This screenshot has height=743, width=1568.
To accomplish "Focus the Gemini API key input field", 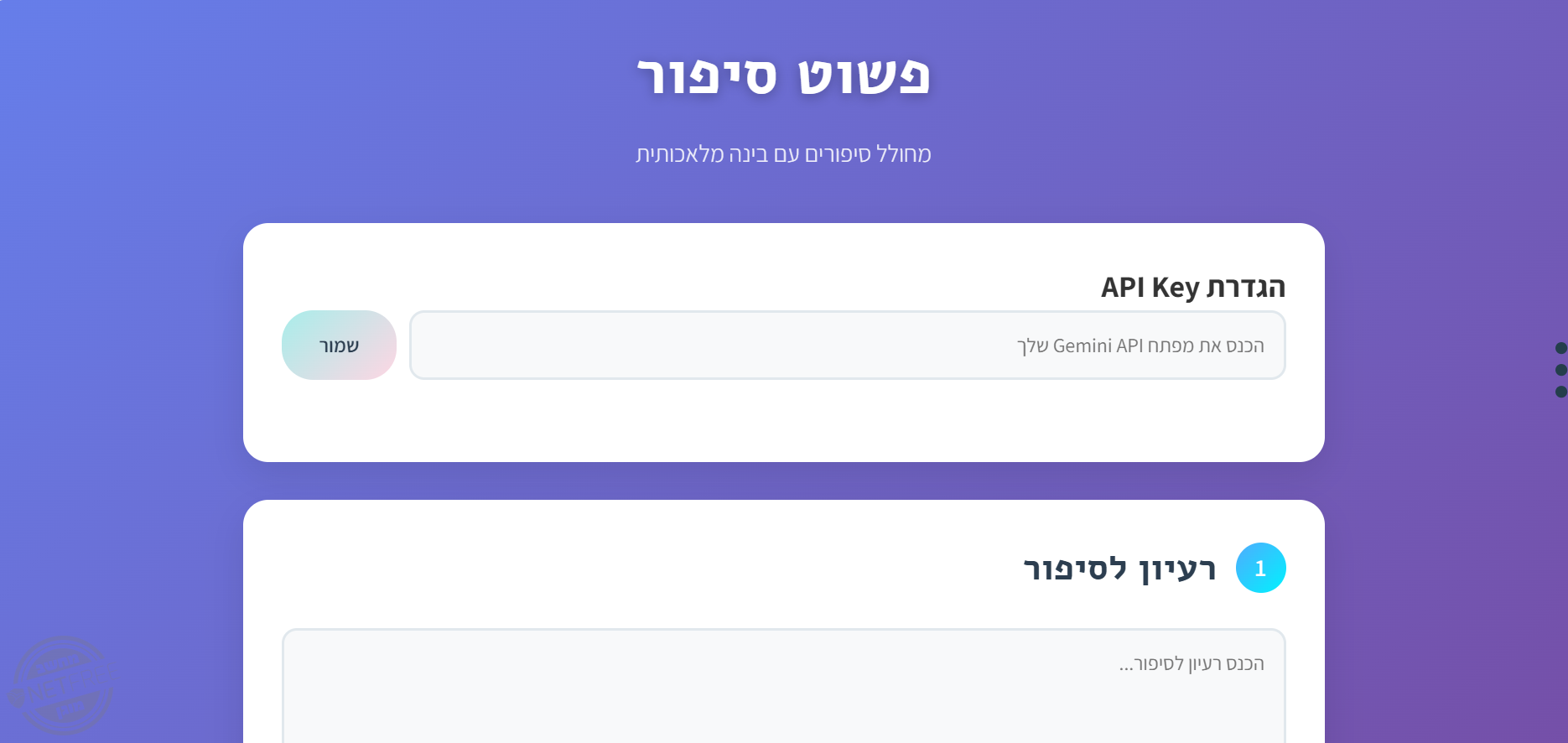I will 847,345.
